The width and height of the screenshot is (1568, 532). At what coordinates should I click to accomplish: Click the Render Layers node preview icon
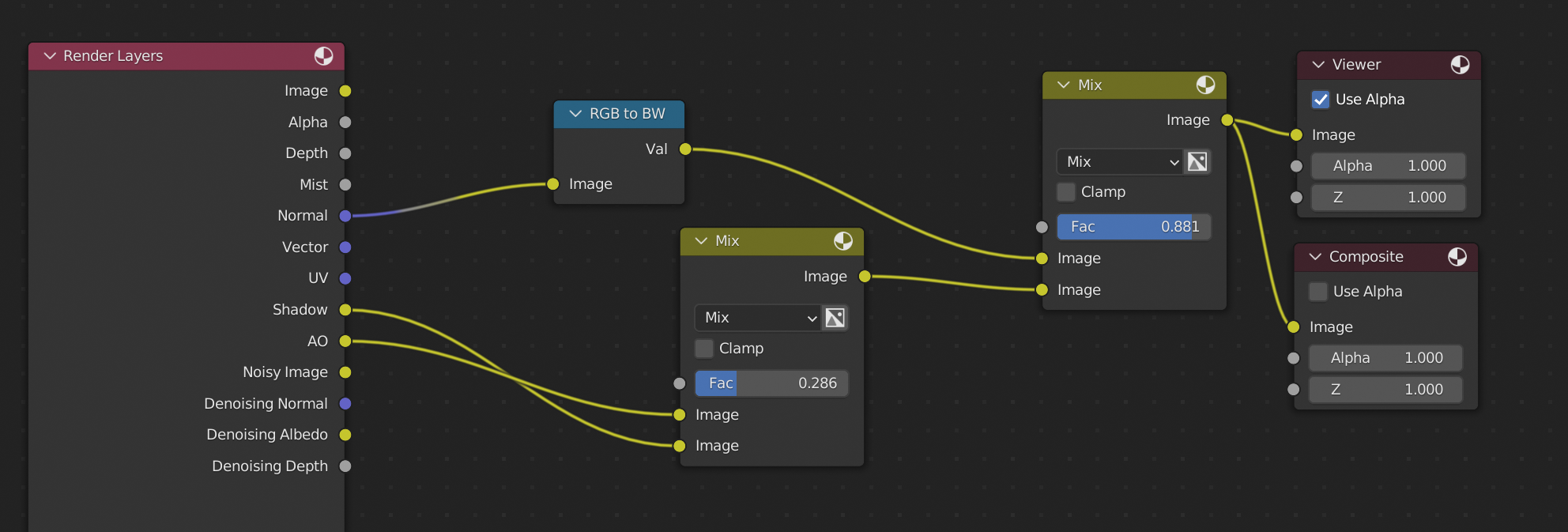pyautogui.click(x=323, y=56)
